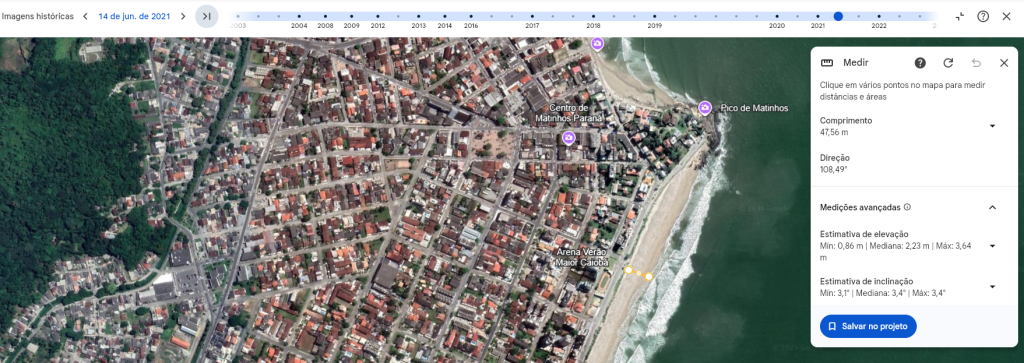Collapse the Medições avançadas section
The image size is (1024, 363).
(993, 207)
